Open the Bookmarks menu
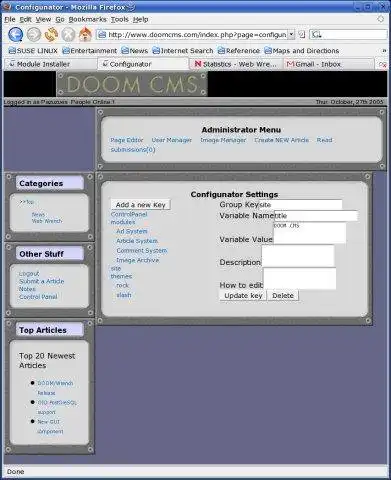Image resolution: width=391 pixels, height=480 pixels. click(88, 20)
